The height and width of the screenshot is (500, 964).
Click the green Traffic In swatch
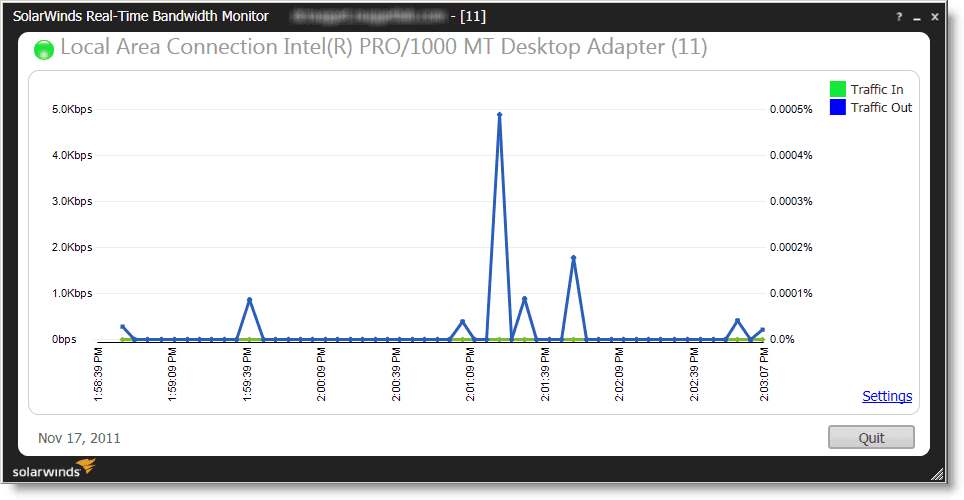pyautogui.click(x=837, y=89)
